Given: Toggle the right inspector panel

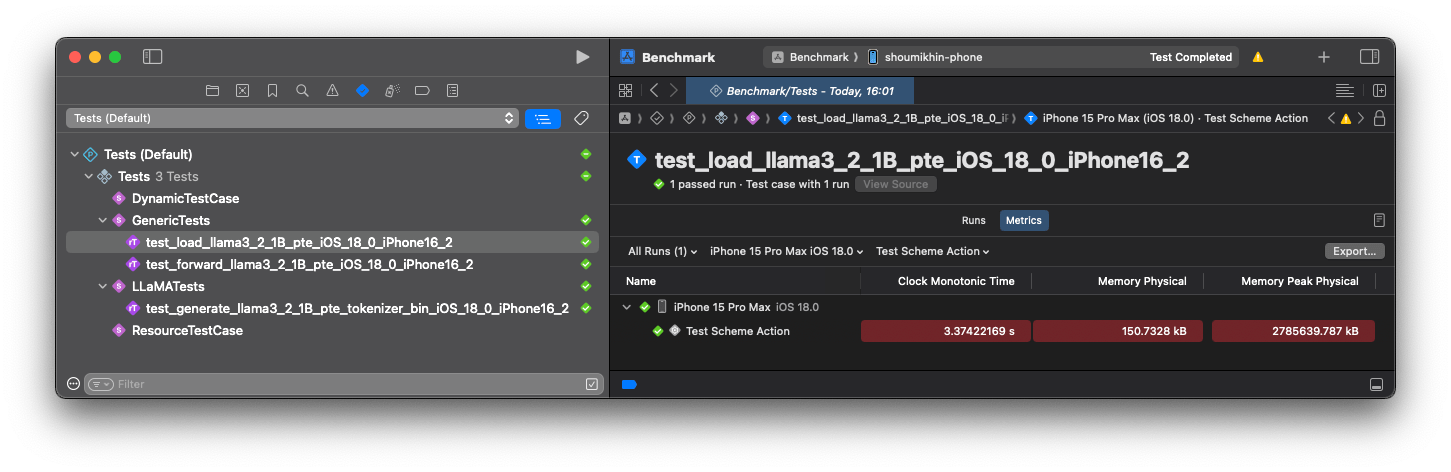Looking at the screenshot, I should pyautogui.click(x=1369, y=57).
